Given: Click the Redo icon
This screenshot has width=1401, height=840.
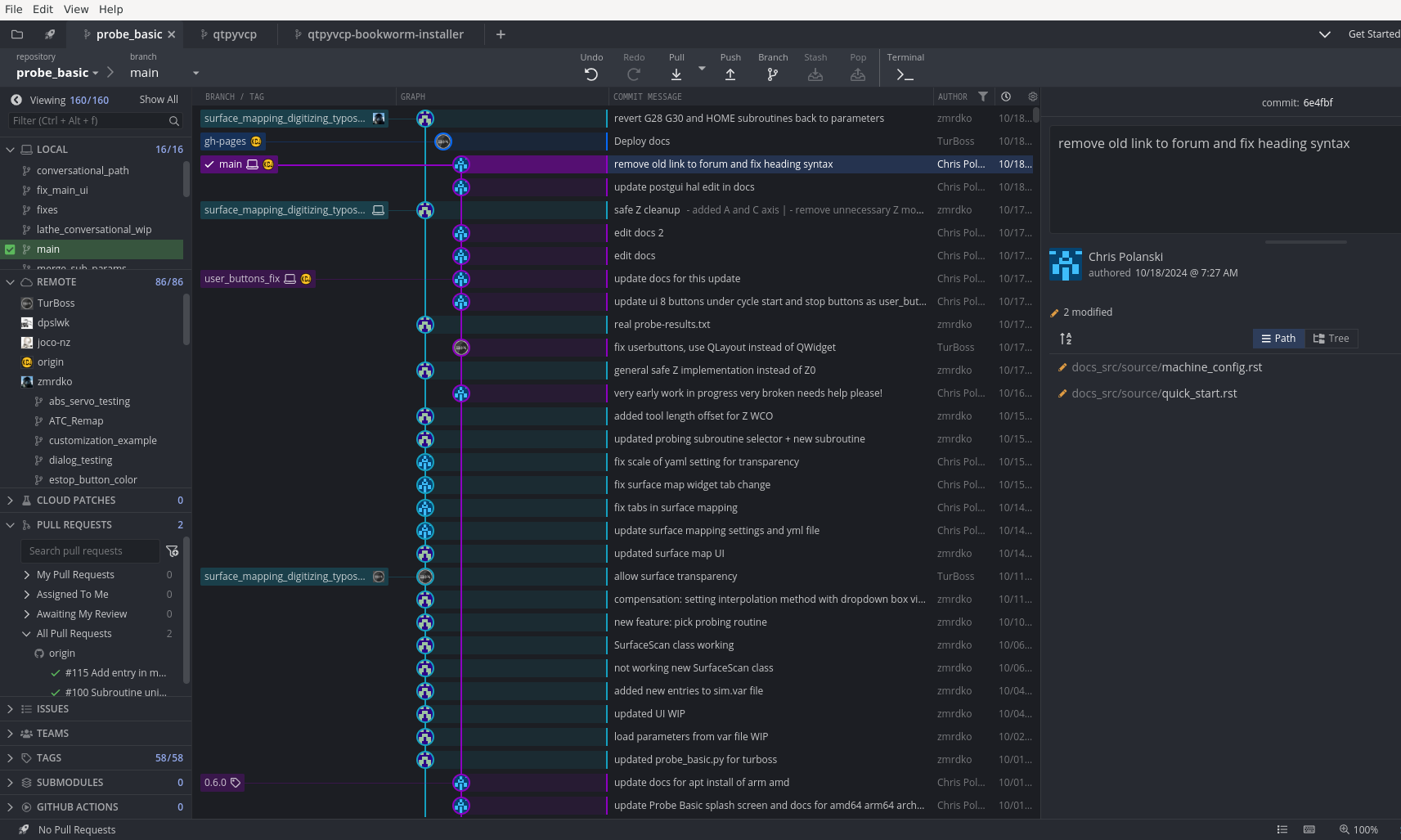Looking at the screenshot, I should pyautogui.click(x=634, y=74).
